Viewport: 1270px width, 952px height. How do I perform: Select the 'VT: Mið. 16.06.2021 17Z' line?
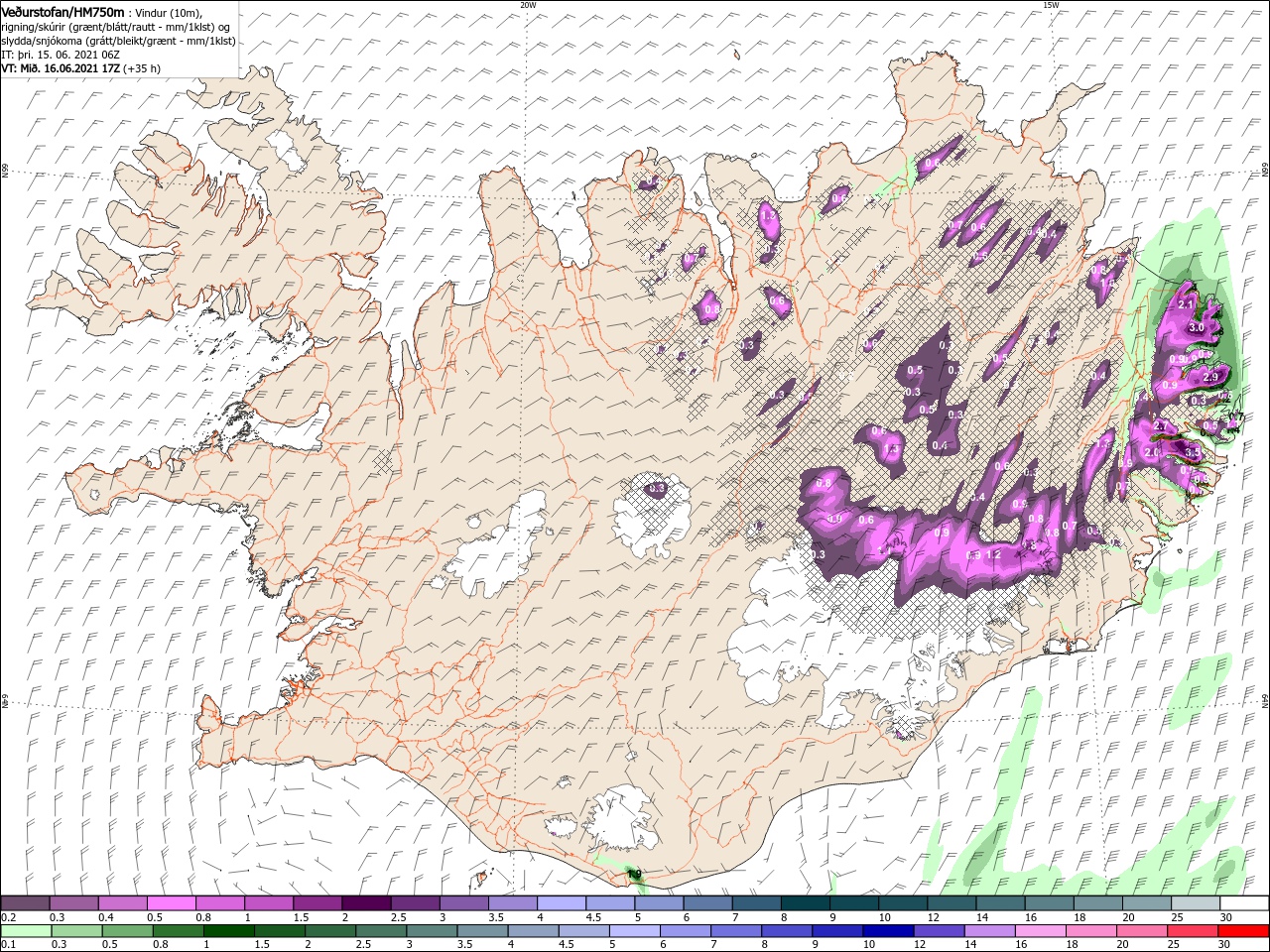click(62, 68)
